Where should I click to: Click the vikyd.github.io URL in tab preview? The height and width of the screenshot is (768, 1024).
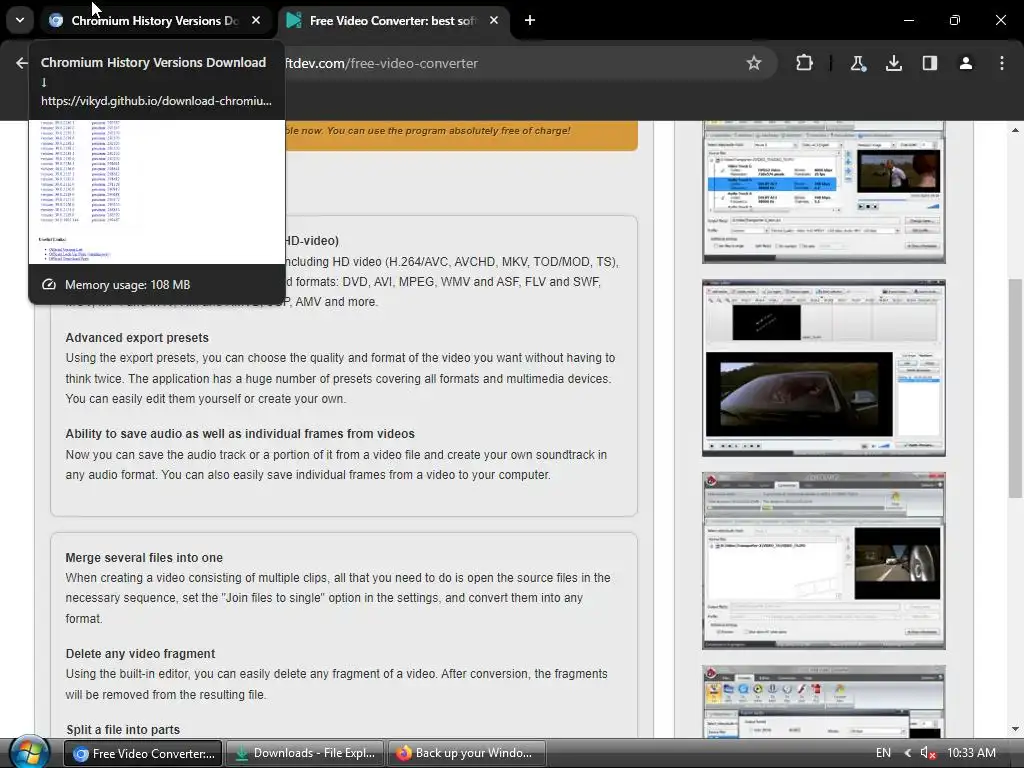pyautogui.click(x=156, y=101)
